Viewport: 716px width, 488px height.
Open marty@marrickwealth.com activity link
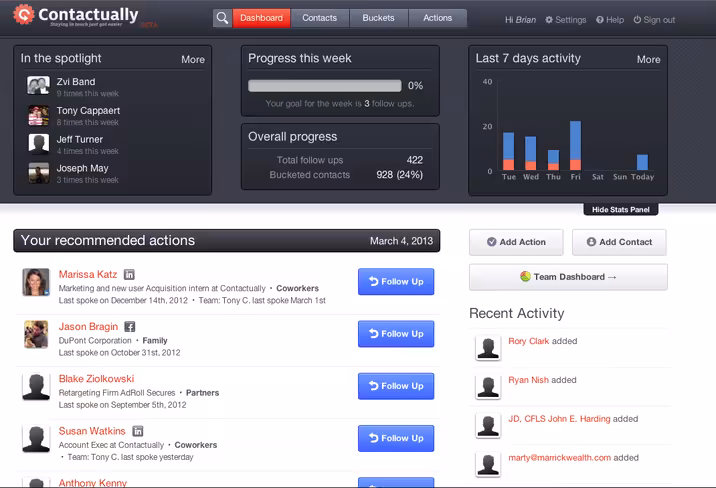[x=559, y=457]
